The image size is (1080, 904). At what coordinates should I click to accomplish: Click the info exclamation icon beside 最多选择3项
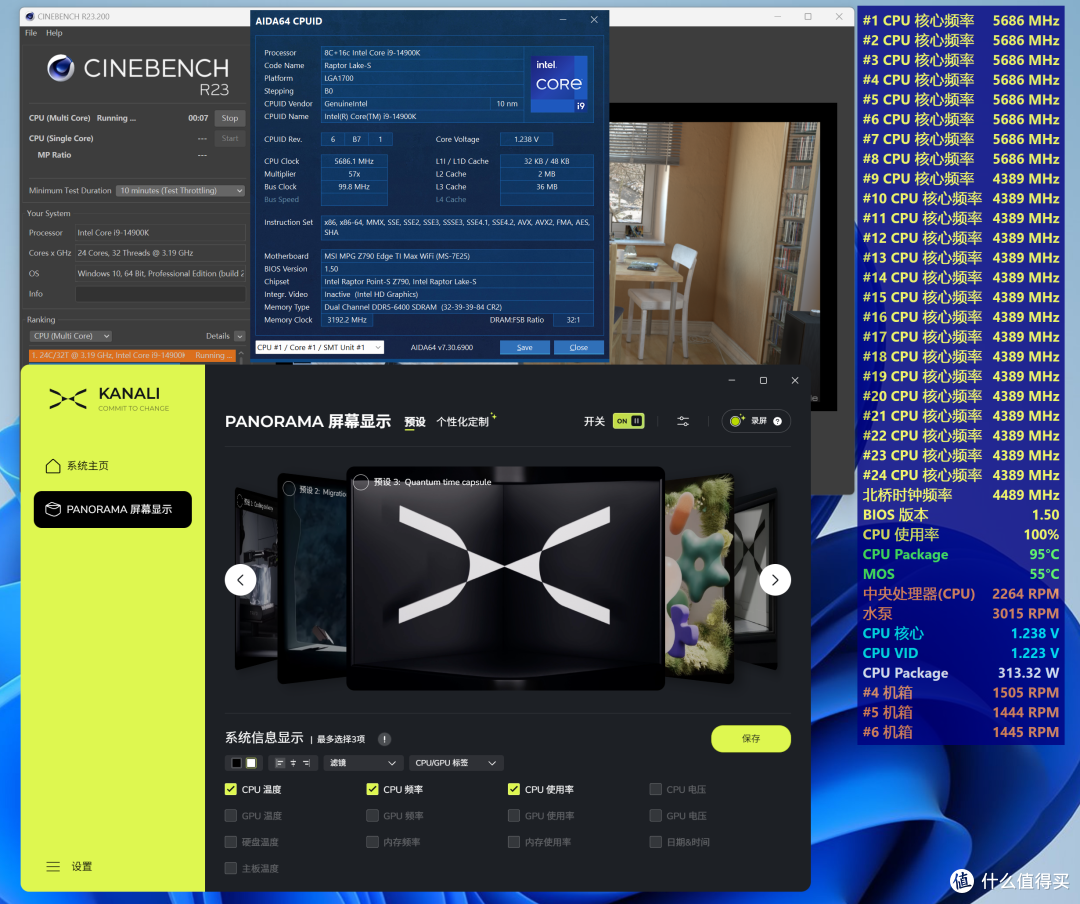point(384,739)
